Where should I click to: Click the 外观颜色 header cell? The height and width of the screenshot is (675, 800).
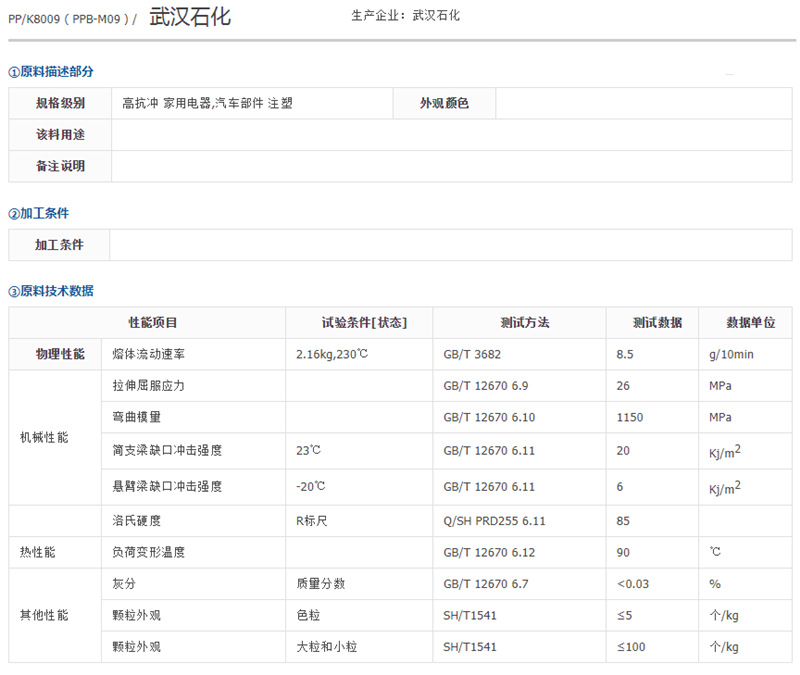pyautogui.click(x=444, y=102)
